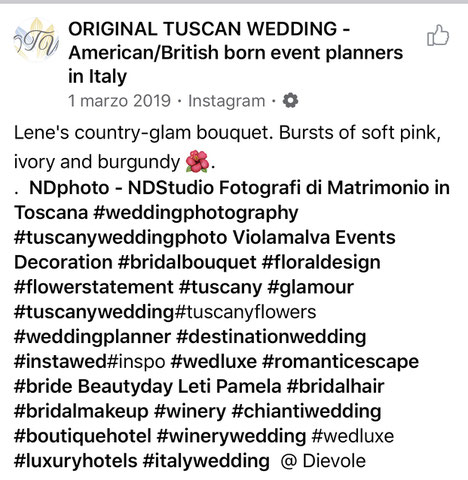Open the #weddingphotography hashtag
The height and width of the screenshot is (480, 468).
pyautogui.click(x=196, y=213)
